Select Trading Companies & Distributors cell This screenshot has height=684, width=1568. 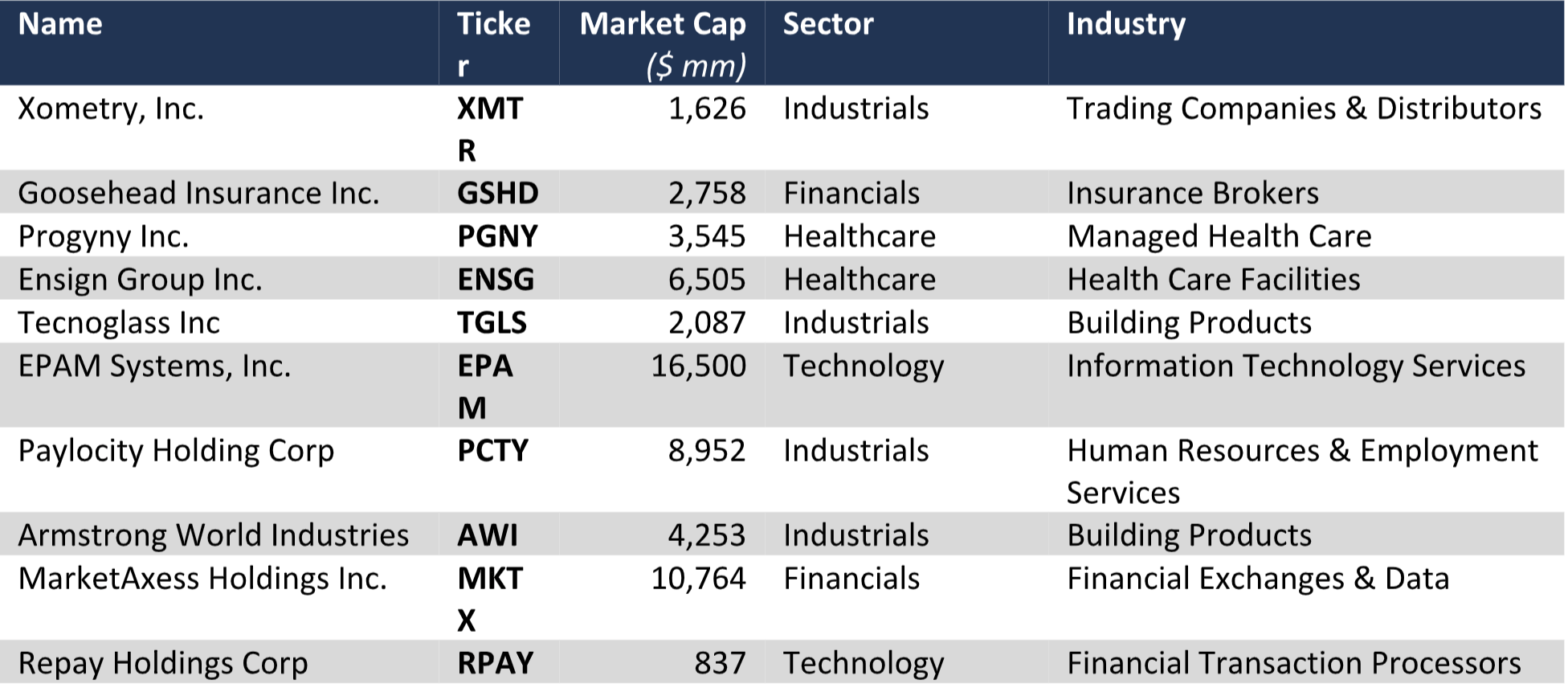point(1304,109)
